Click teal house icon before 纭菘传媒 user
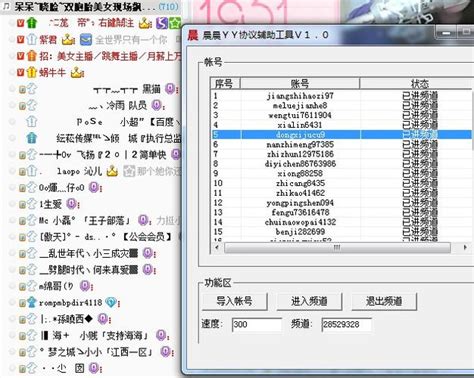Viewport: 474px width, 378px height. coord(32,138)
